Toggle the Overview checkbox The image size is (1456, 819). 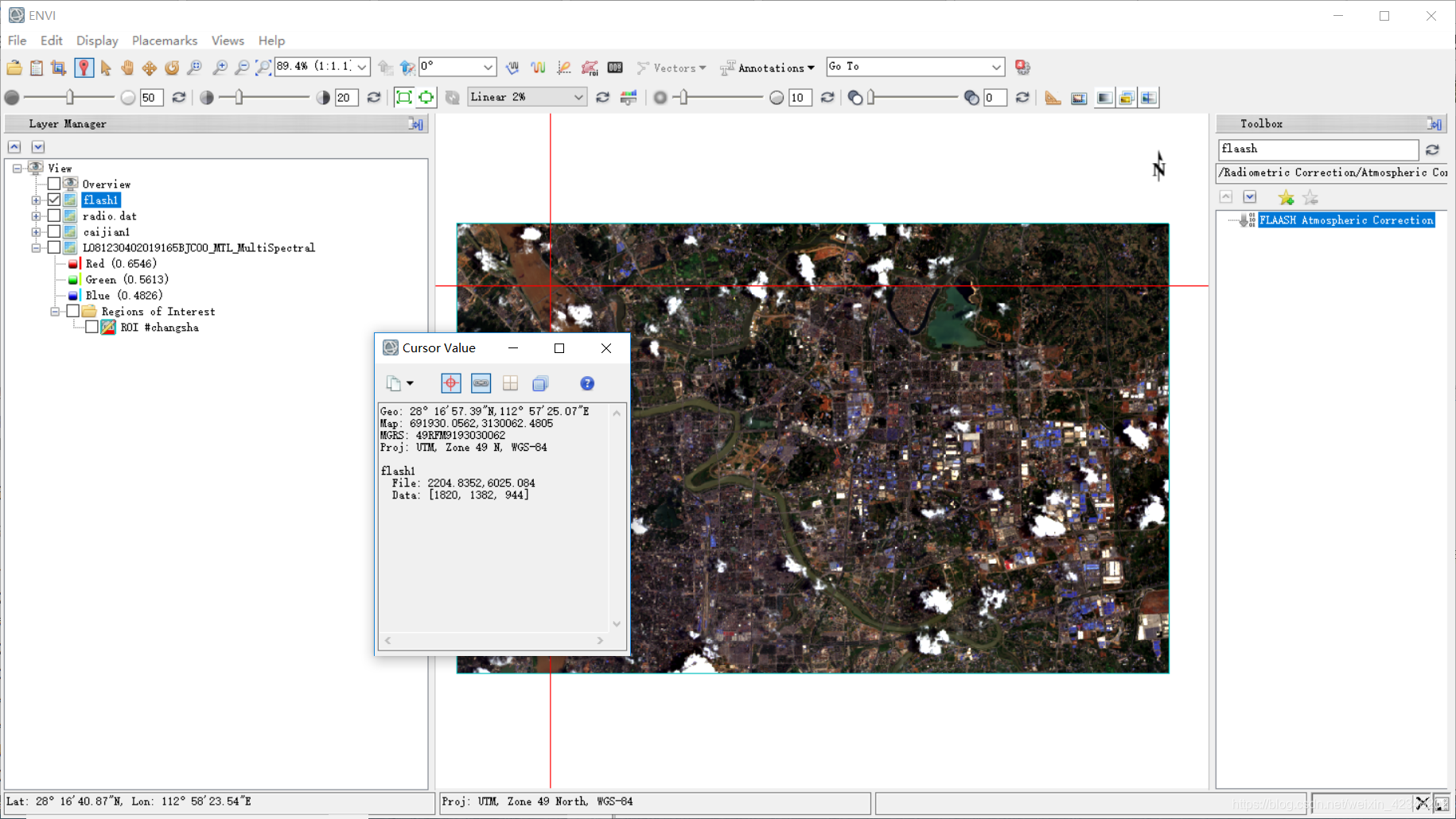coord(54,184)
